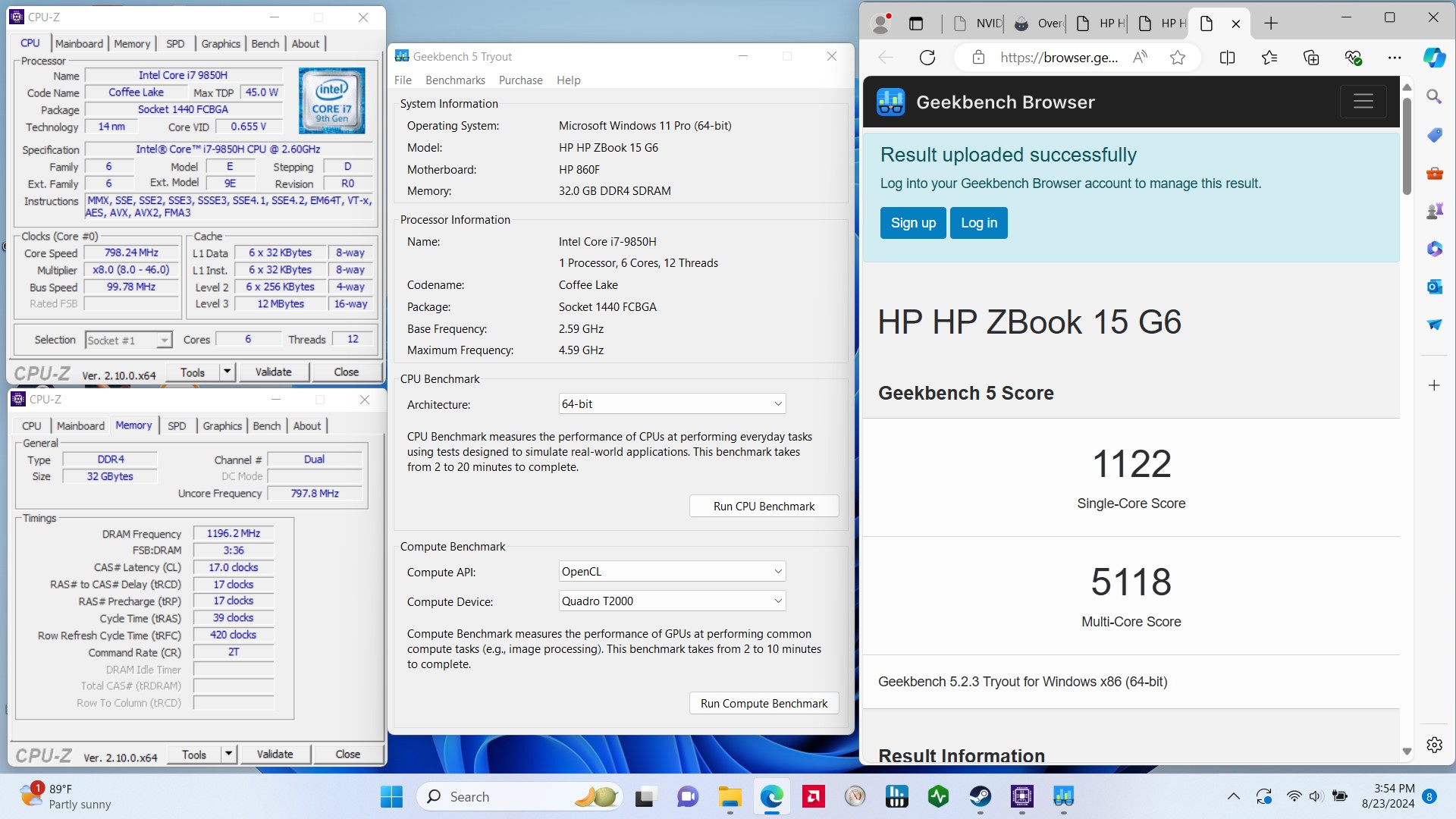
Task: Click the Edge address bar URL
Action: tap(1059, 58)
